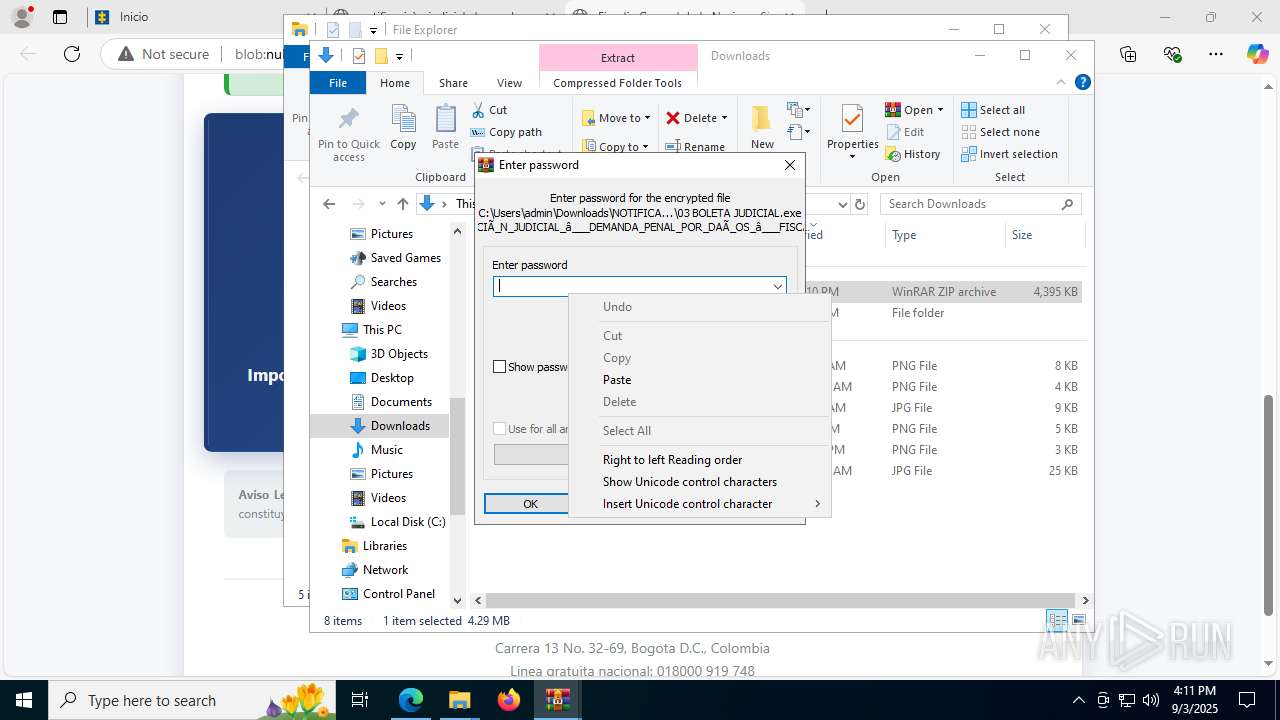Open Customize Quick Access Toolbar dropdown
The height and width of the screenshot is (720, 1280).
(399, 57)
